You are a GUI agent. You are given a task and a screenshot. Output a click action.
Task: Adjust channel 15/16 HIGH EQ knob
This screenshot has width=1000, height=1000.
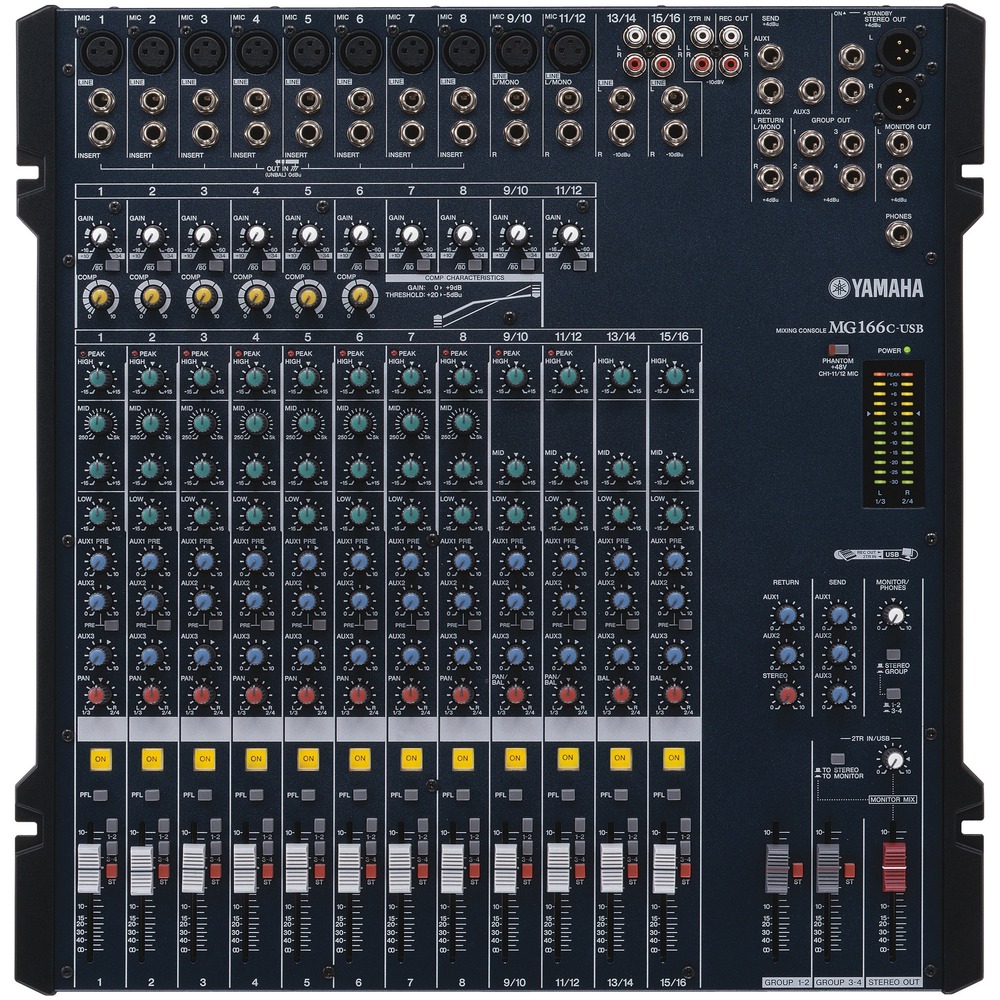pos(674,378)
